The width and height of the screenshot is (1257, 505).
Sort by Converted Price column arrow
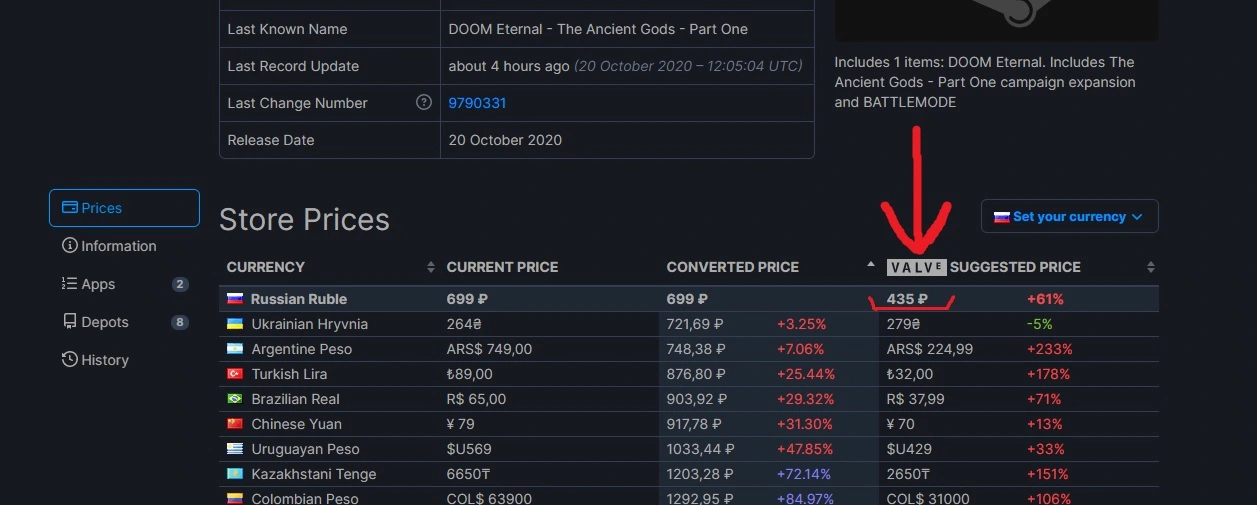(x=871, y=265)
